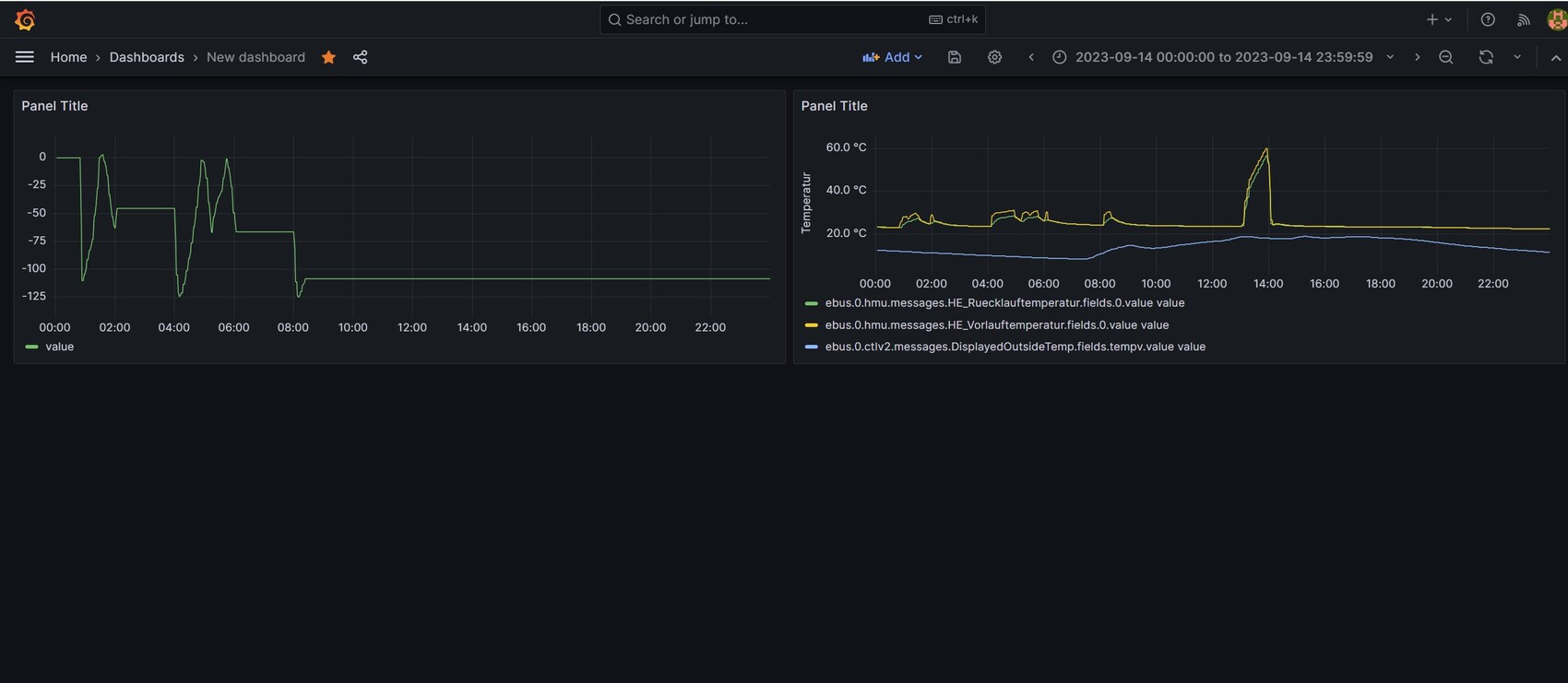Open the time range picker

(x=1223, y=57)
